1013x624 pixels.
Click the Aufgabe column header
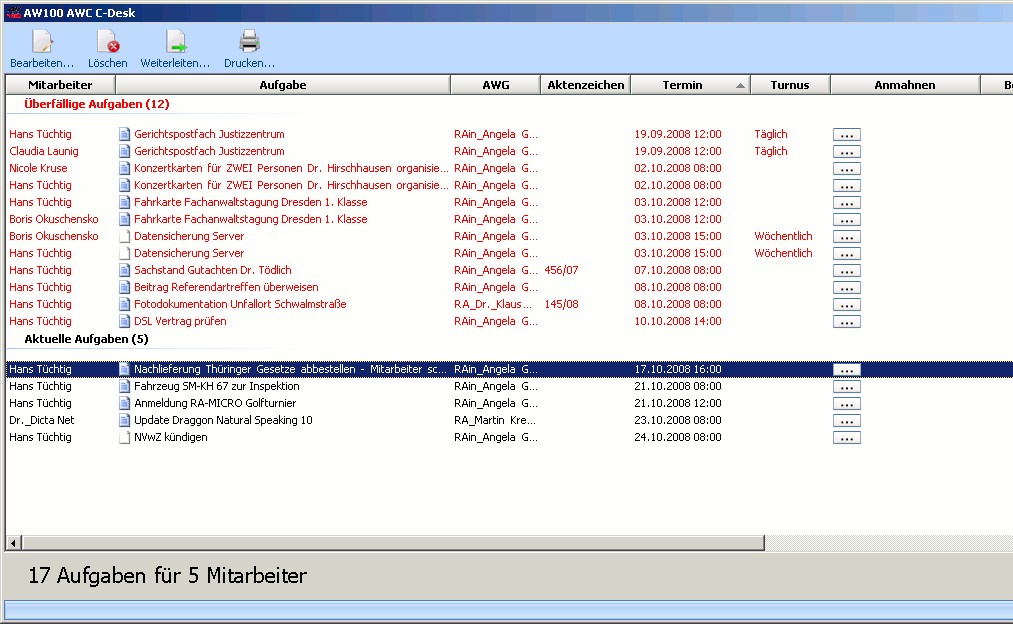(x=283, y=85)
